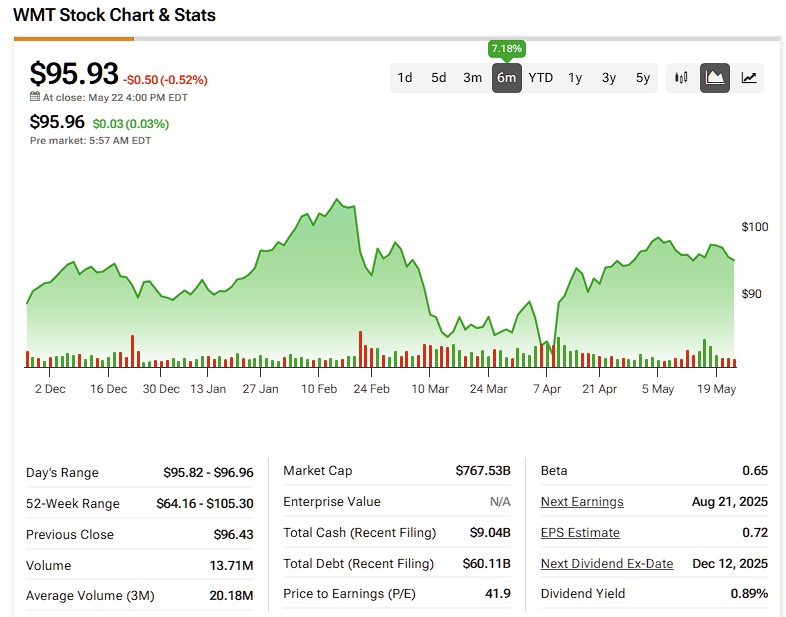Click the EPS Estimate value 0.72
Image resolution: width=786 pixels, height=617 pixels.
[755, 532]
